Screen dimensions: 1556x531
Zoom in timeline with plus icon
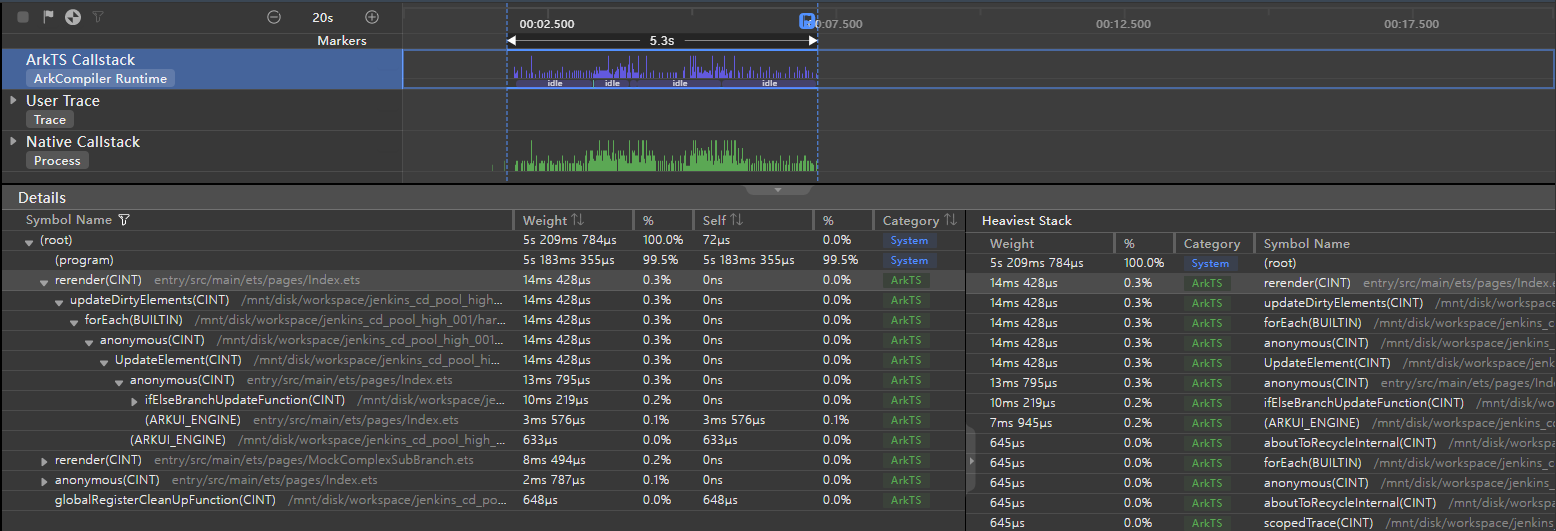pyautogui.click(x=372, y=17)
